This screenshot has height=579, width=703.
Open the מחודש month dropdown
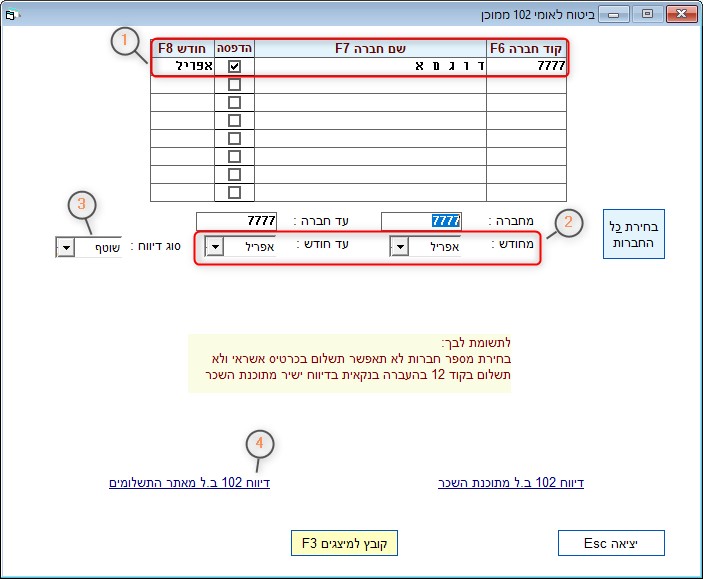tap(399, 246)
